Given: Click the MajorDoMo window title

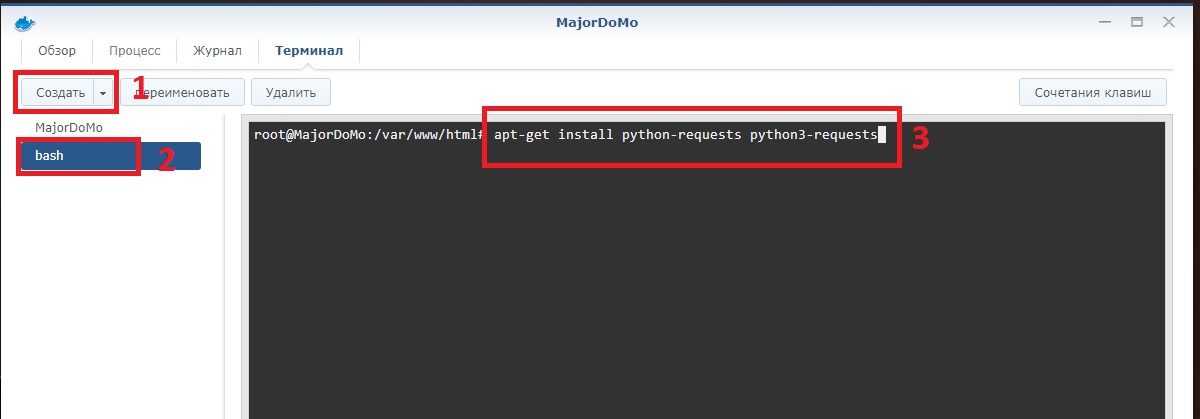Looking at the screenshot, I should click(x=598, y=22).
